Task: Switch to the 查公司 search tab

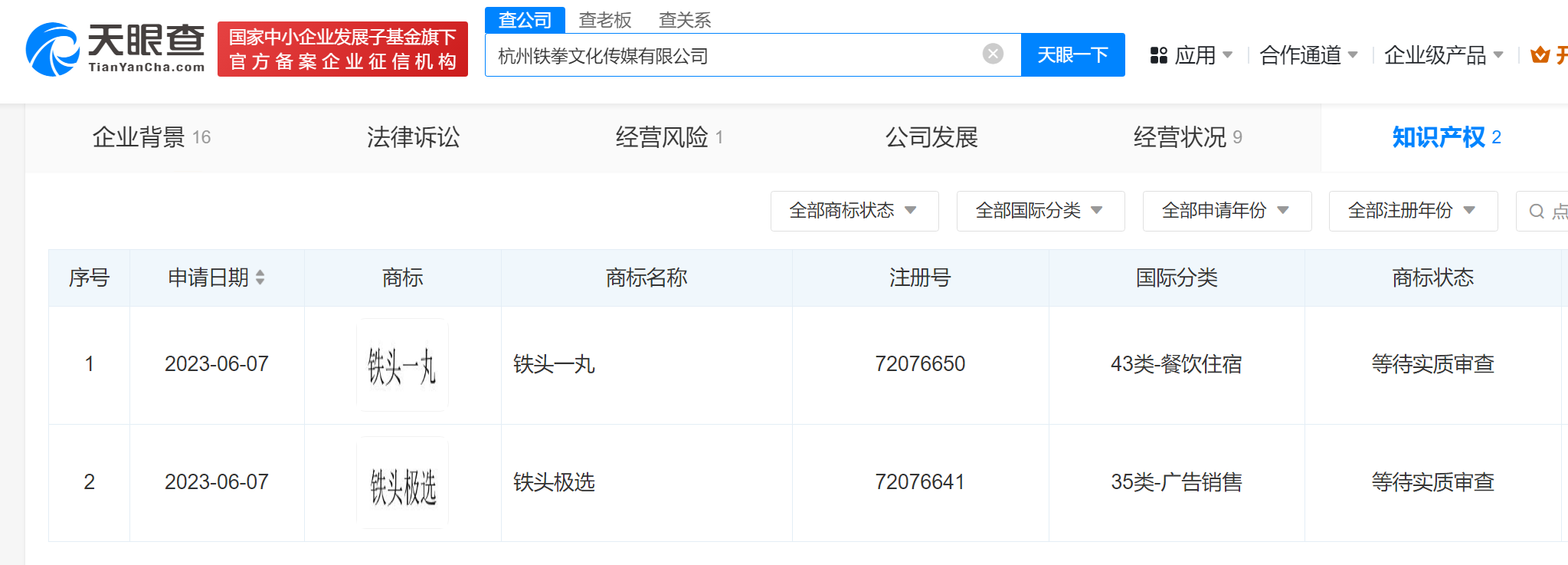Action: click(x=525, y=20)
